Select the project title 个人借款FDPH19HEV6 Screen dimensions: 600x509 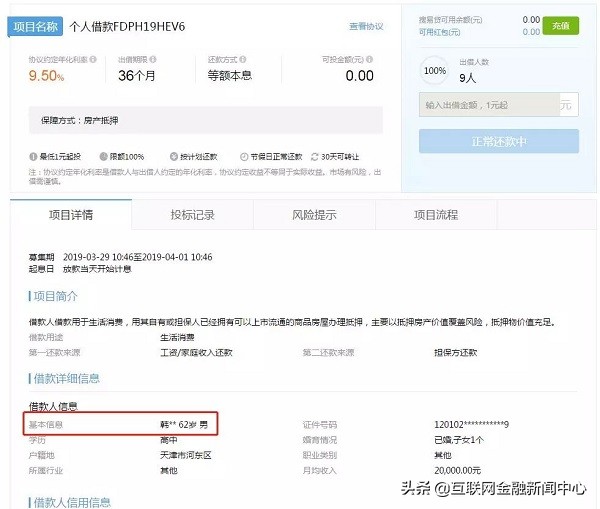[x=127, y=26]
